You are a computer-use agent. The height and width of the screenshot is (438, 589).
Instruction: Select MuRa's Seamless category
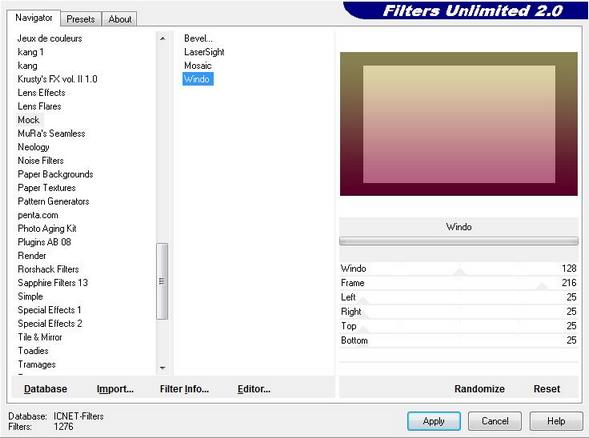pyautogui.click(x=51, y=133)
